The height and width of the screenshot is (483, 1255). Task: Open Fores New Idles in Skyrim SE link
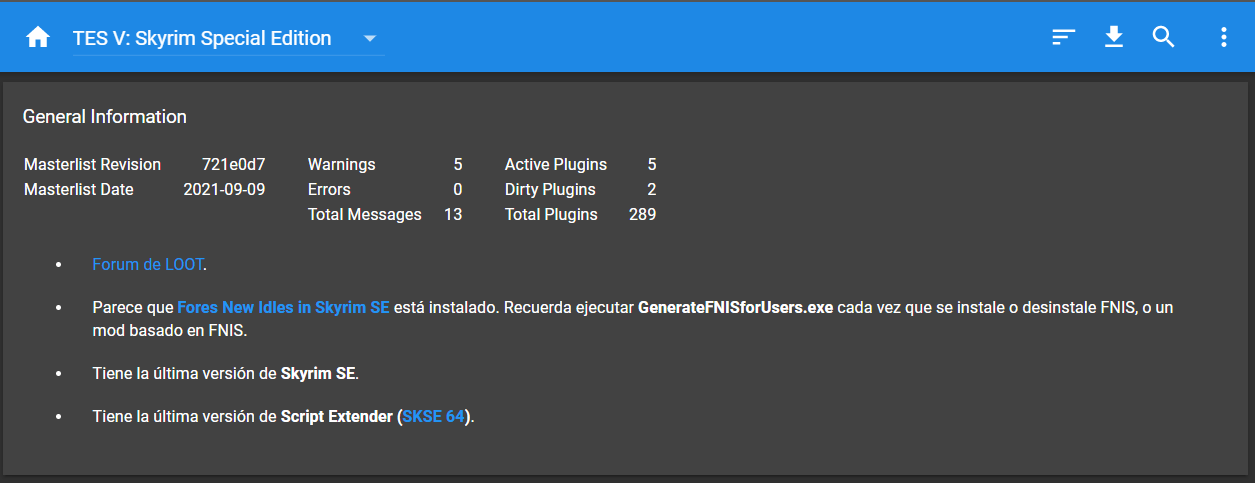point(283,307)
